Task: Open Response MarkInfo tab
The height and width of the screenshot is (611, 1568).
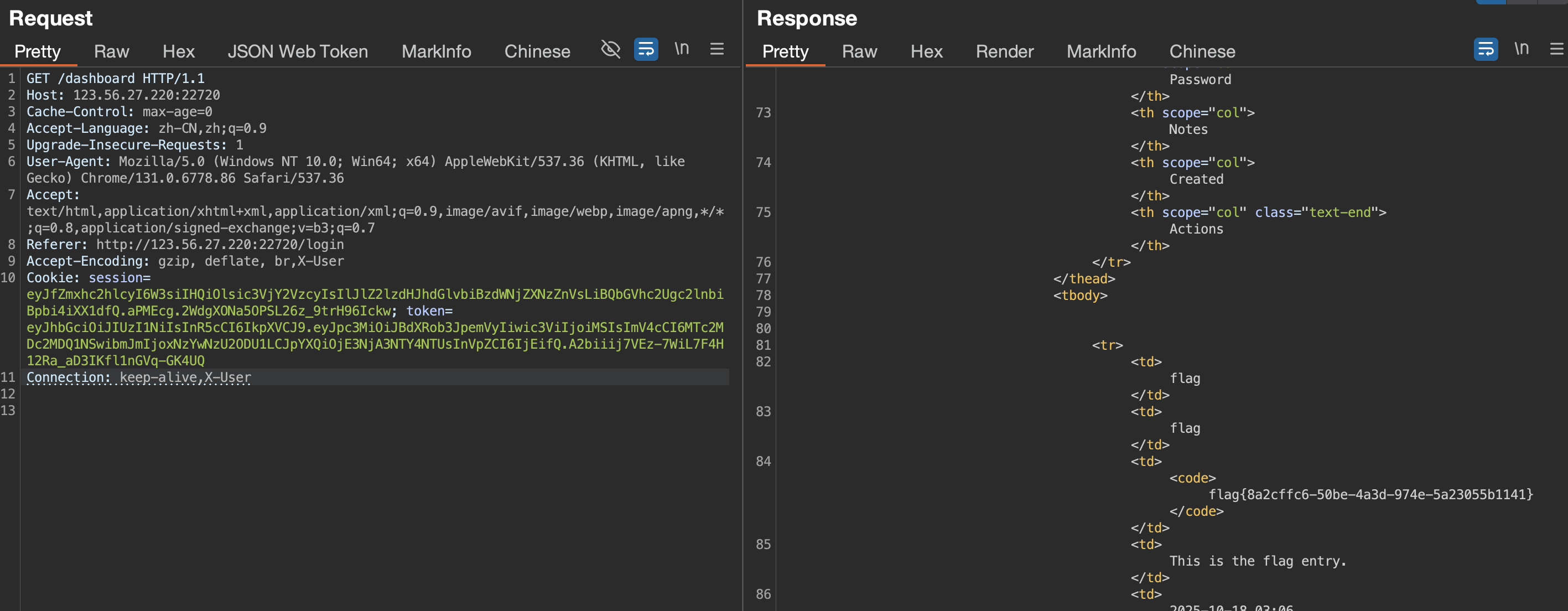Action: tap(1100, 52)
